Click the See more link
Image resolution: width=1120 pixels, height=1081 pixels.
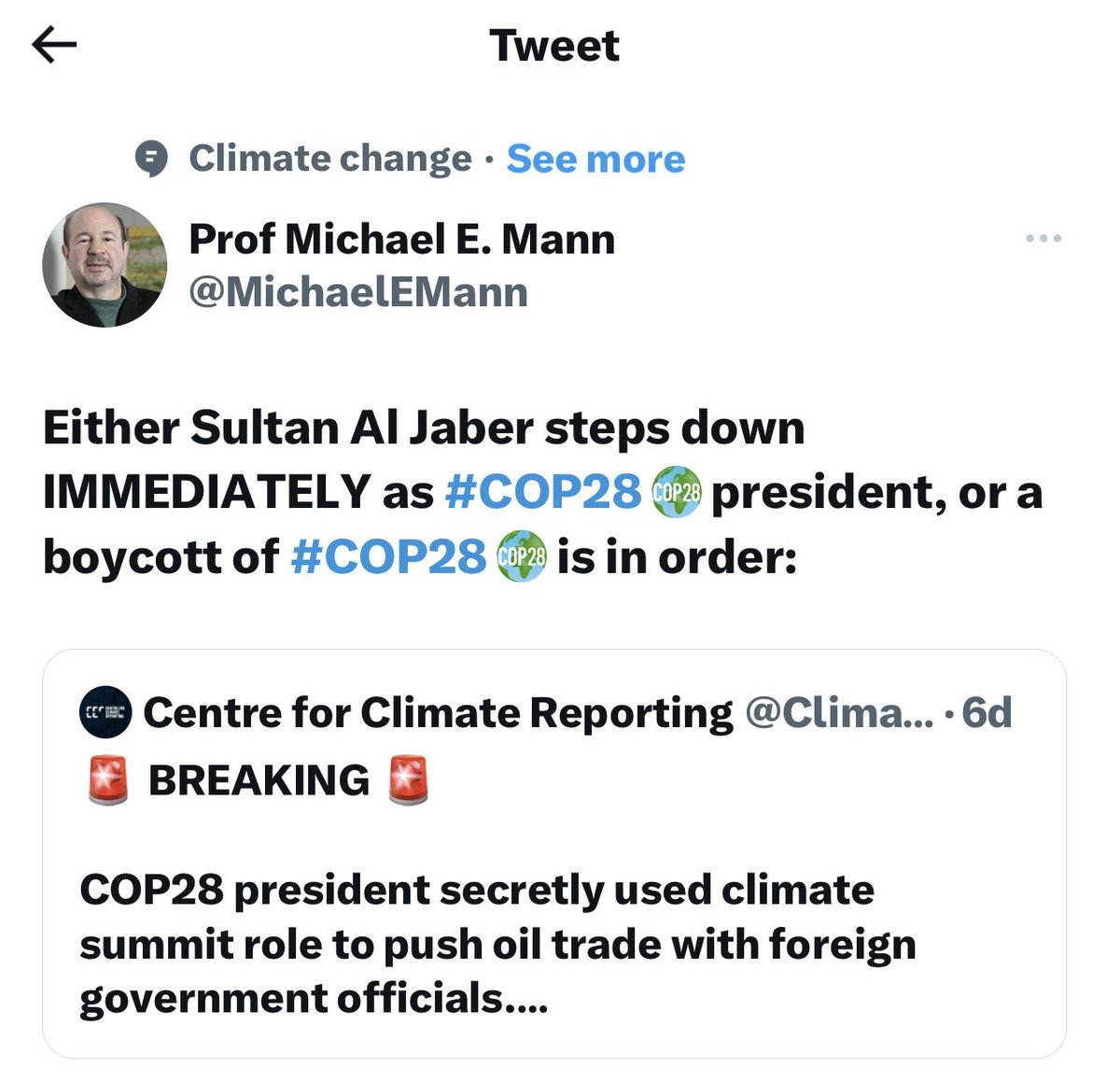(595, 159)
